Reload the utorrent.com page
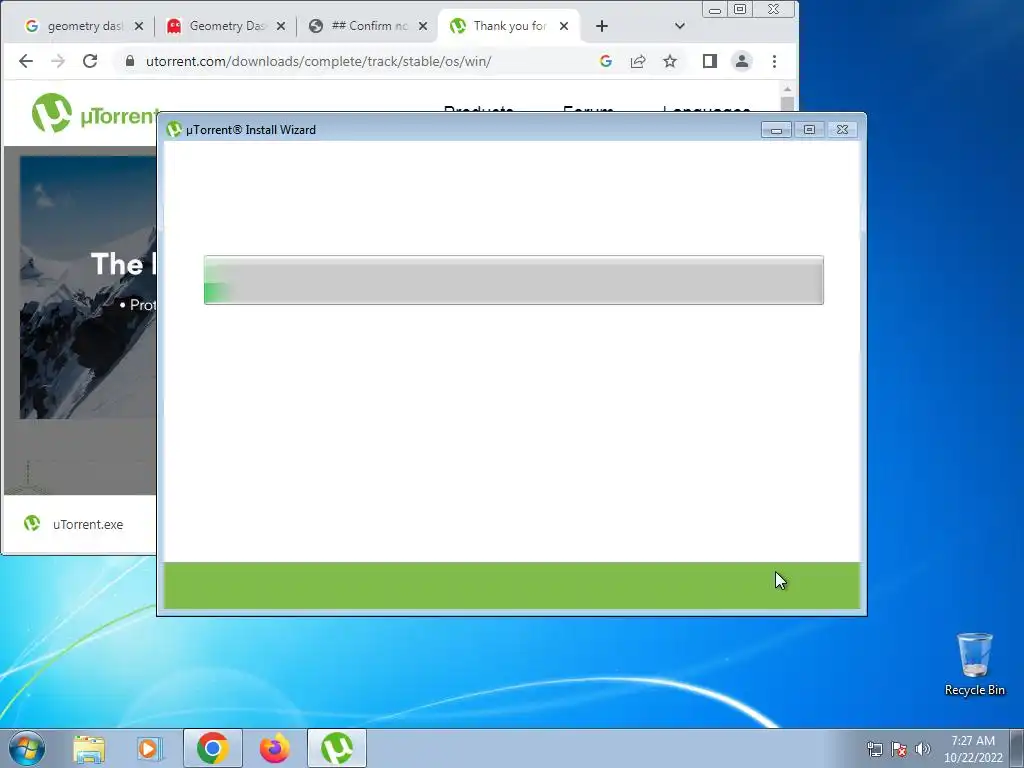1024x768 pixels. coord(90,61)
